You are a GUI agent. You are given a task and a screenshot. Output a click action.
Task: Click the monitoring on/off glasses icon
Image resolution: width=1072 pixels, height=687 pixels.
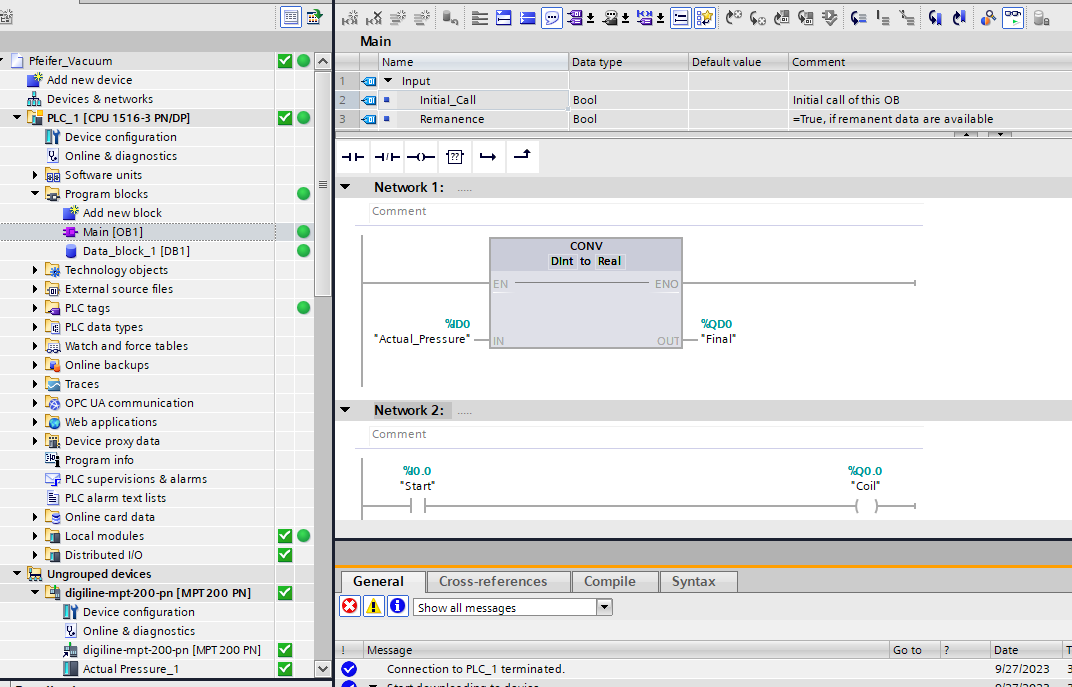(1013, 17)
